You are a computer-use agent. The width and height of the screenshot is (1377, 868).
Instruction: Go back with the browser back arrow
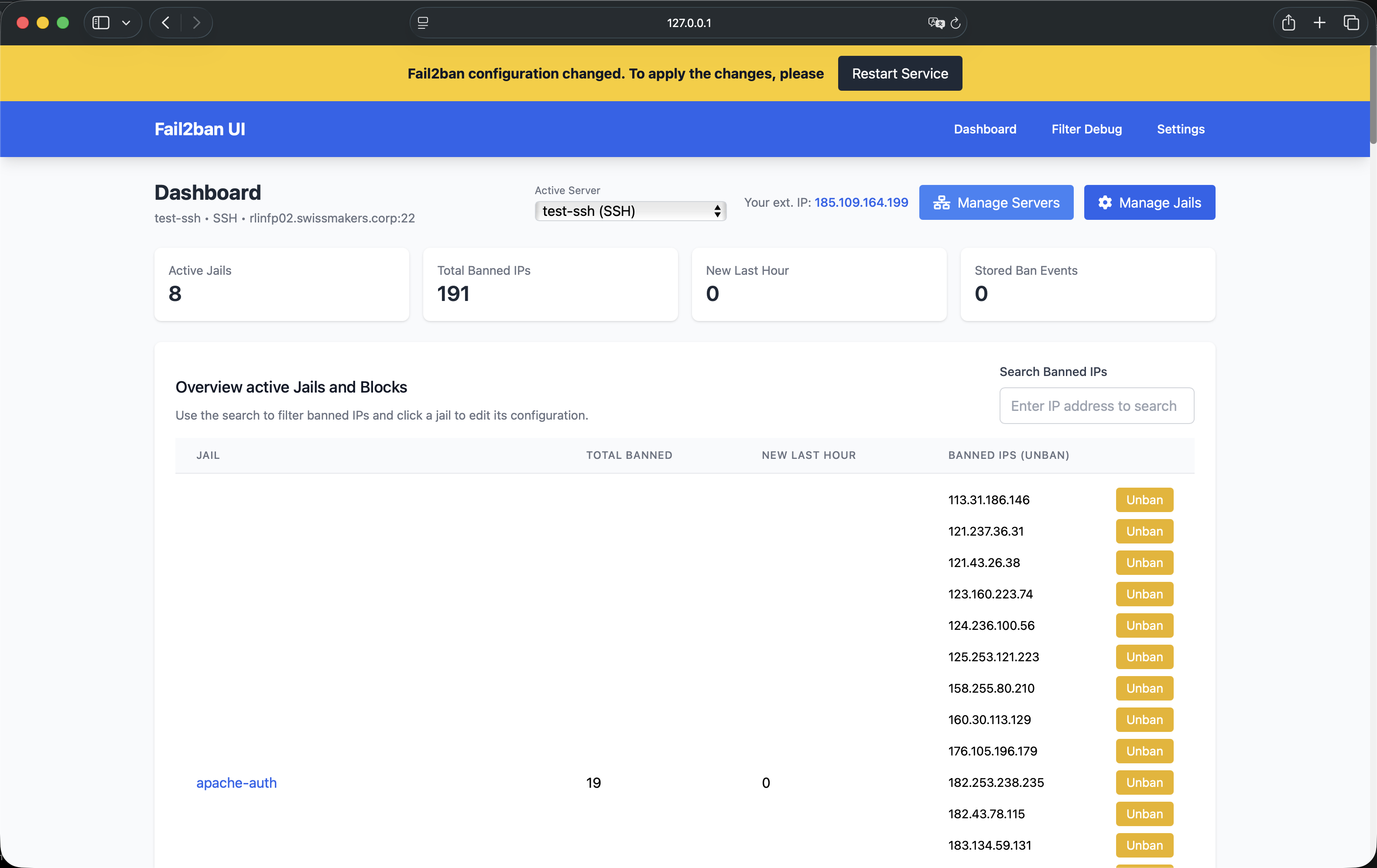pyautogui.click(x=166, y=23)
